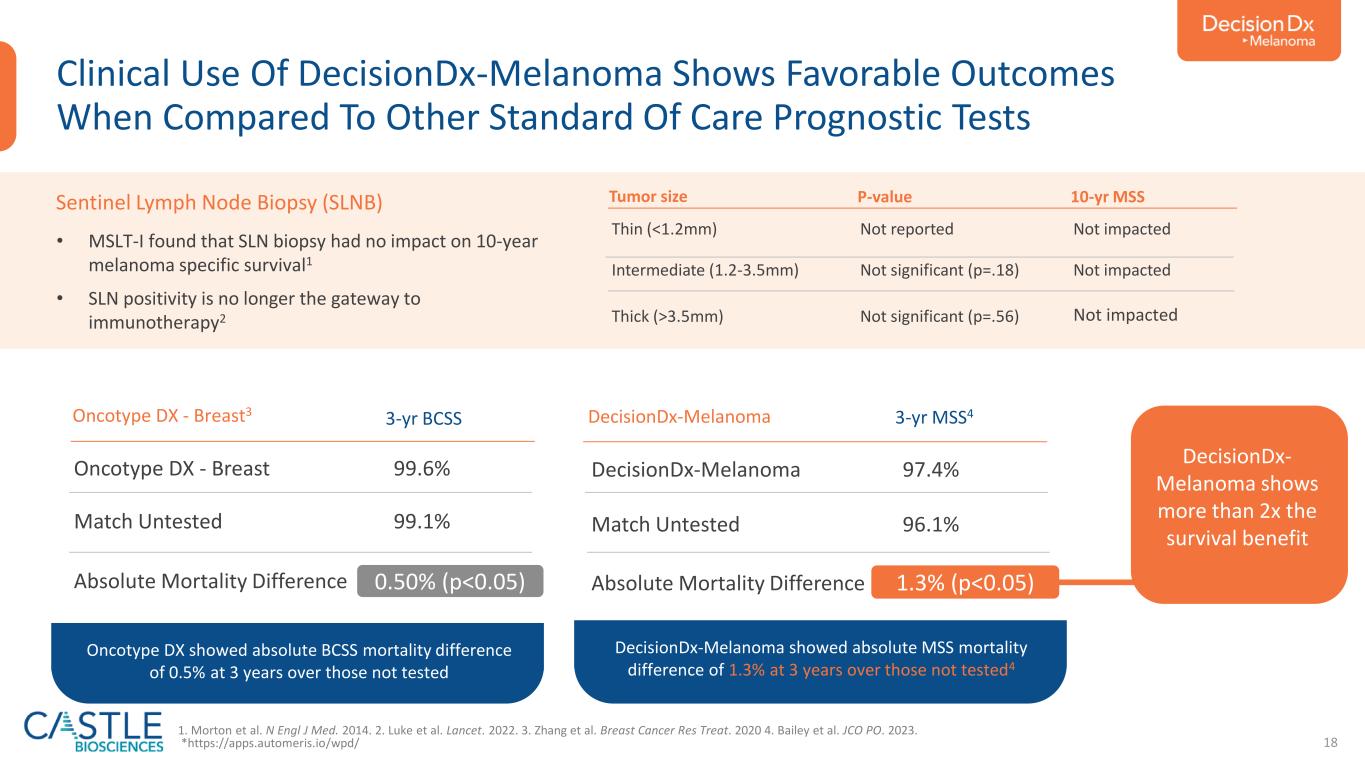Click the 99.6% Oncotype DX value

pos(421,468)
